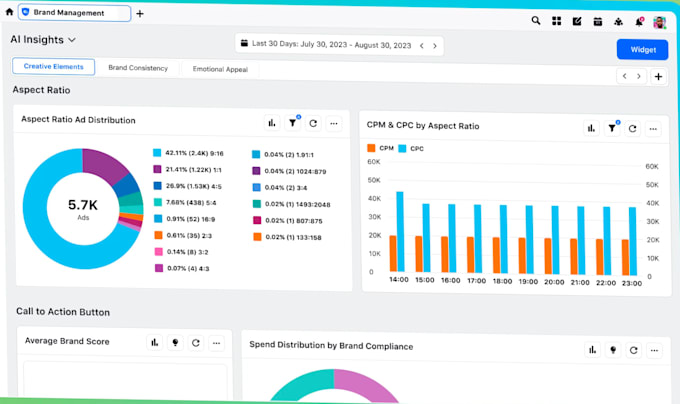Image resolution: width=680 pixels, height=404 pixels.
Task: Switch to the Emotional Appeal tab
Action: tap(220, 69)
